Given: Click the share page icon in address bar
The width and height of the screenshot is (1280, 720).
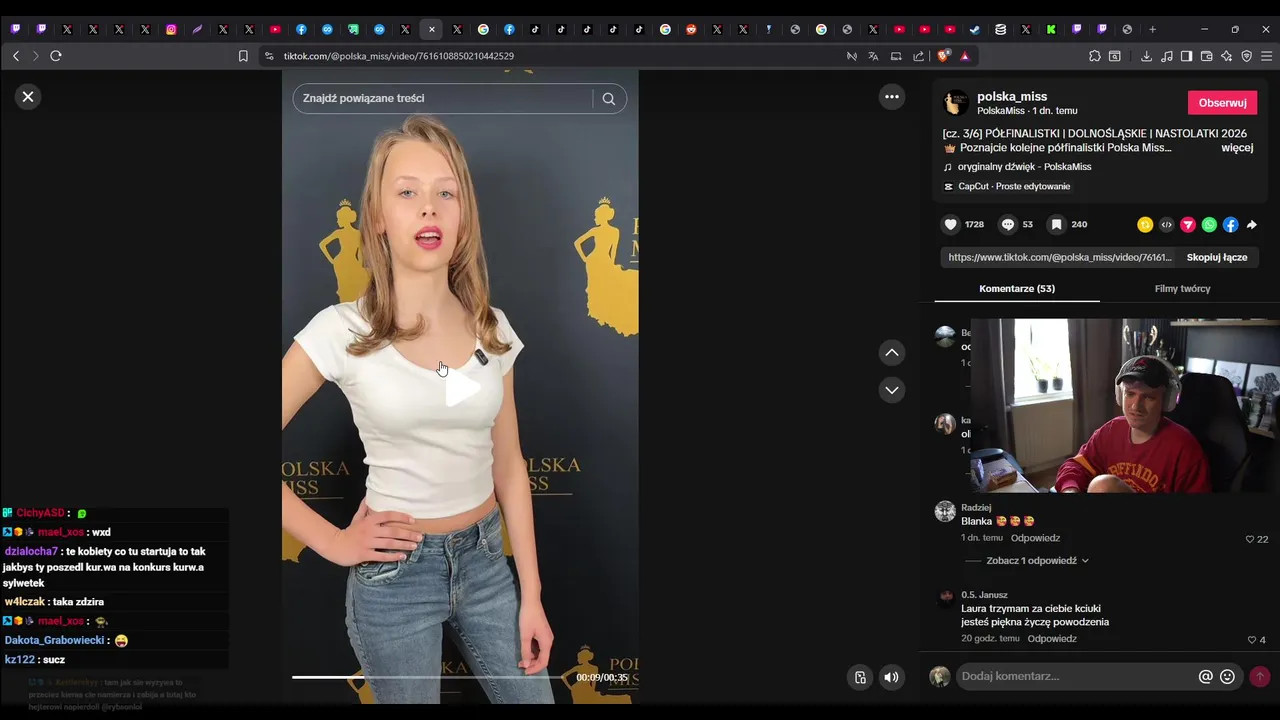Looking at the screenshot, I should click(x=918, y=56).
